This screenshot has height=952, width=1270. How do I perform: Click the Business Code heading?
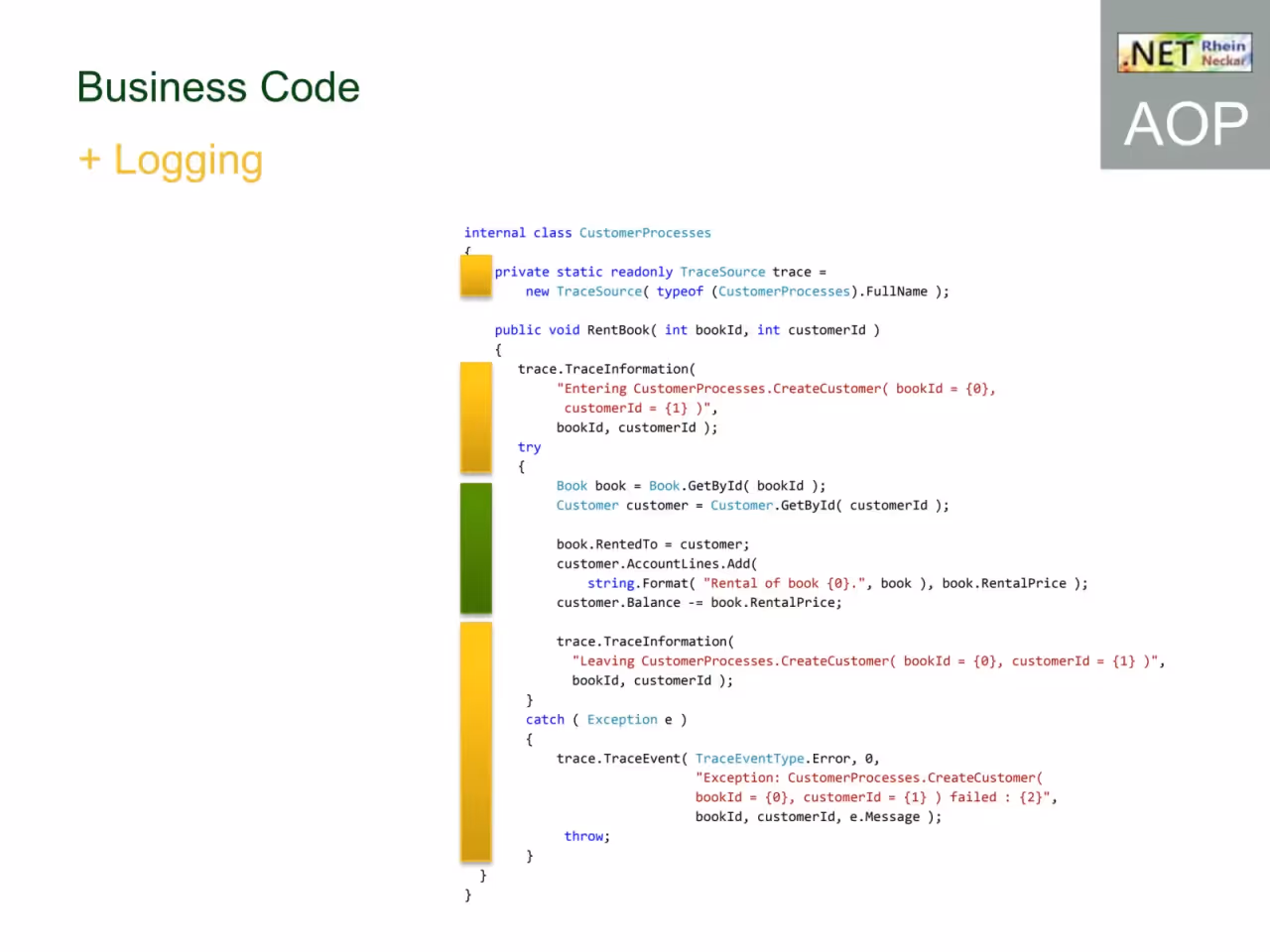[218, 87]
